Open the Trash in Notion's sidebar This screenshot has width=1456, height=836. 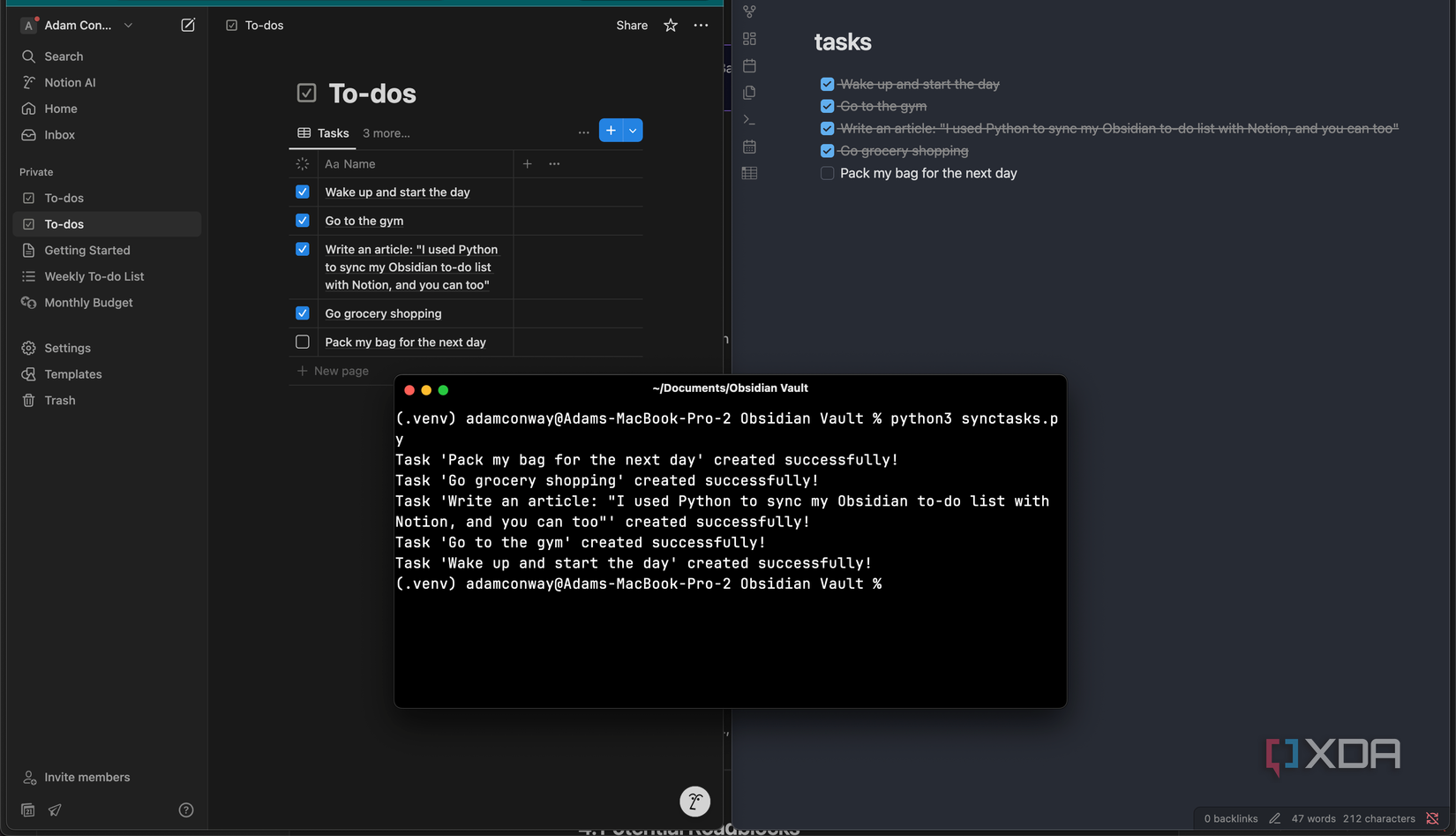tap(59, 400)
